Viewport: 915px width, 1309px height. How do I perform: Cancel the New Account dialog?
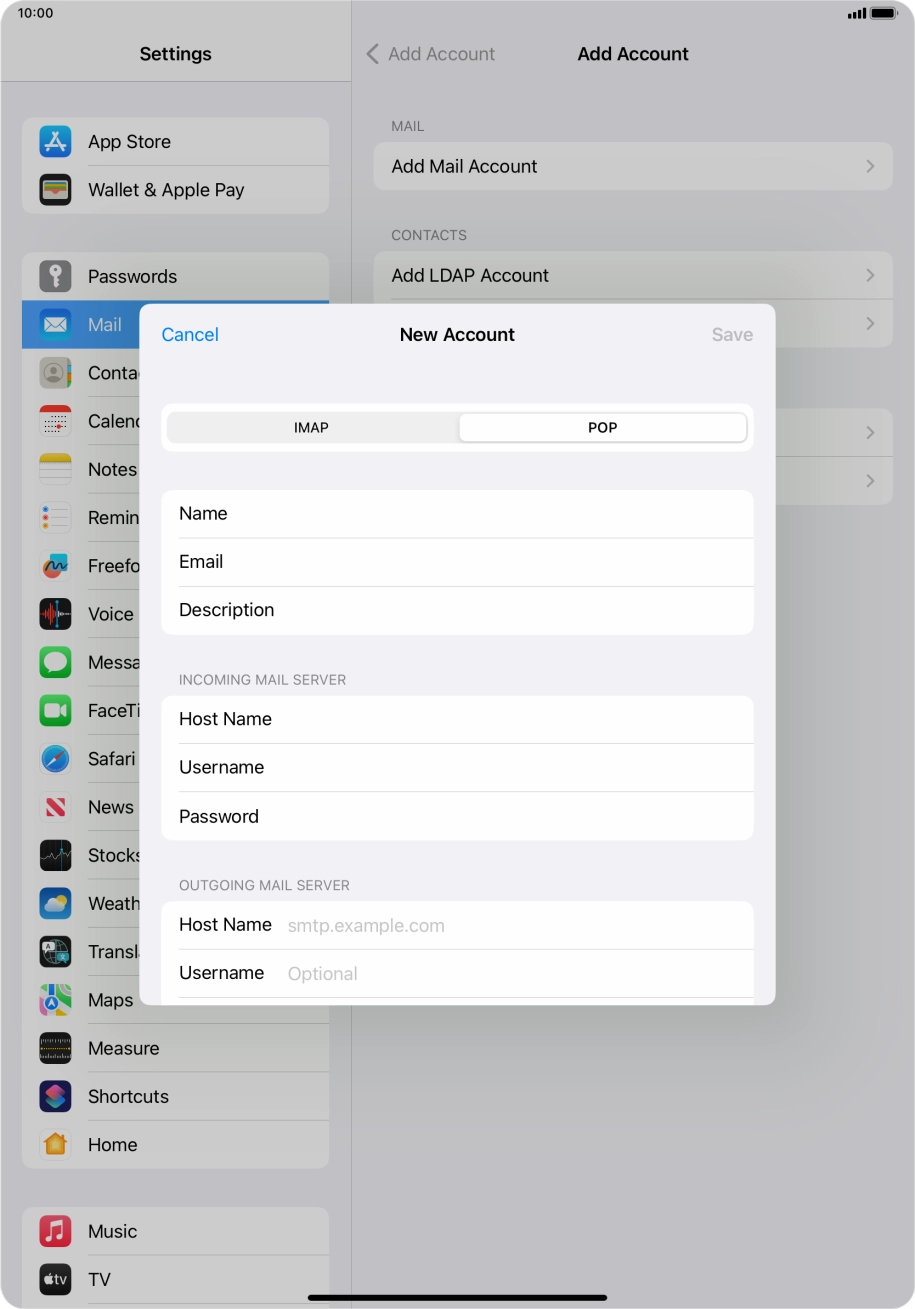click(x=190, y=334)
